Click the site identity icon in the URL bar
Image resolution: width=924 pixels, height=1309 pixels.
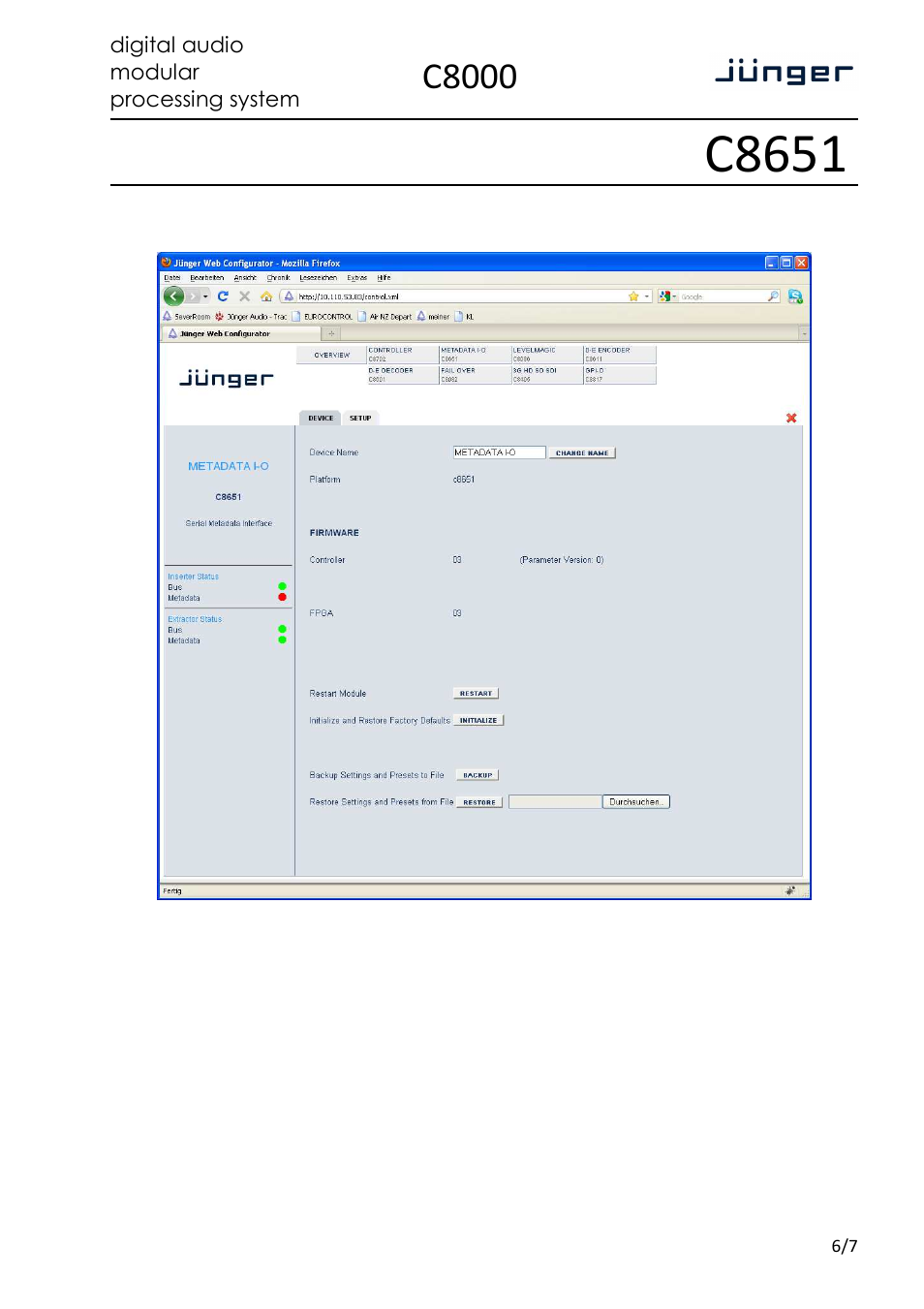click(x=289, y=296)
